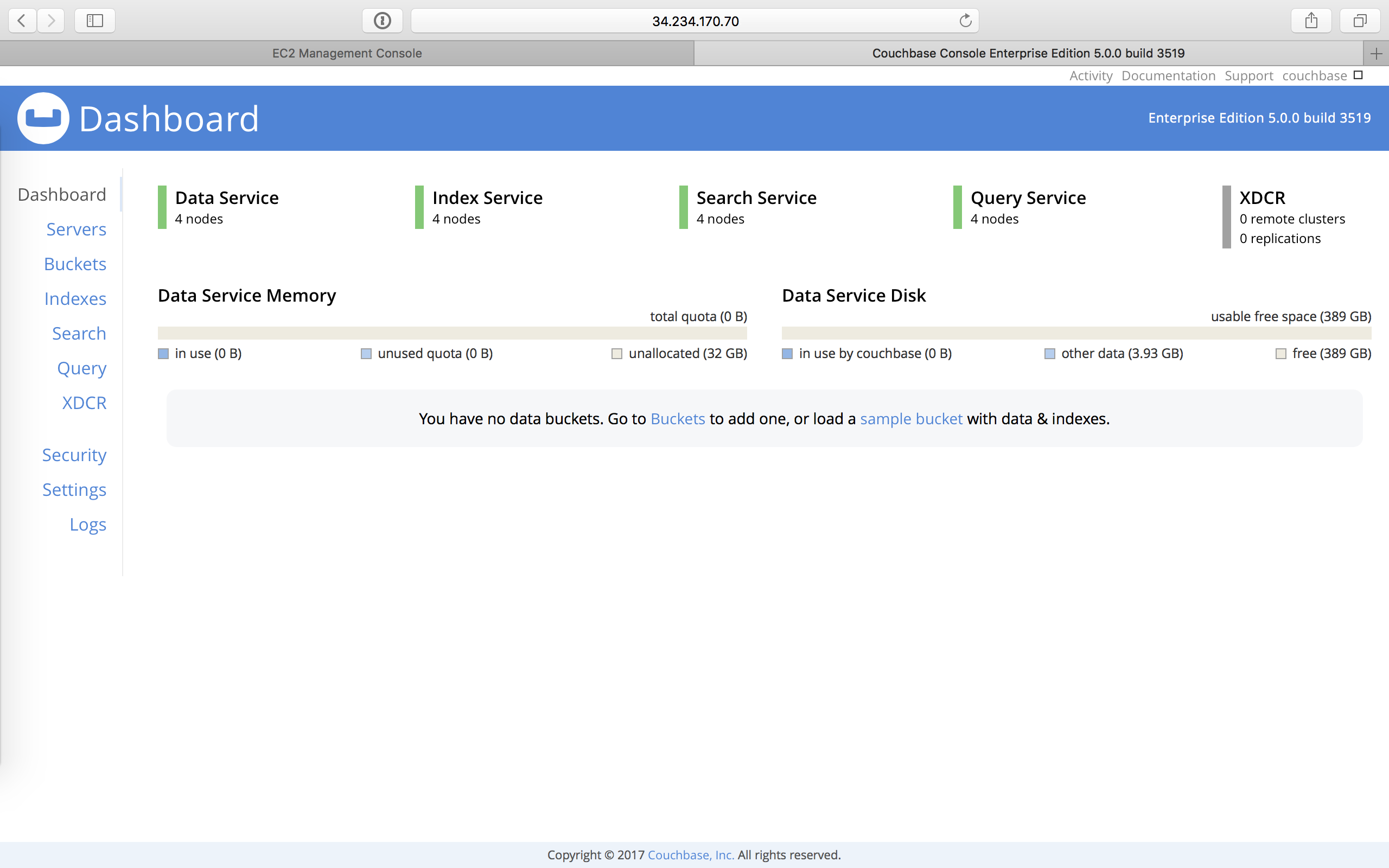1389x868 pixels.
Task: Open Query in the sidebar
Action: (x=81, y=368)
